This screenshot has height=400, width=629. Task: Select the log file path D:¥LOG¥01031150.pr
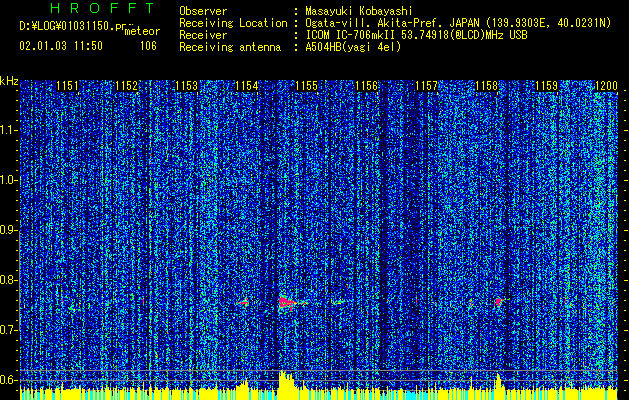coord(72,26)
